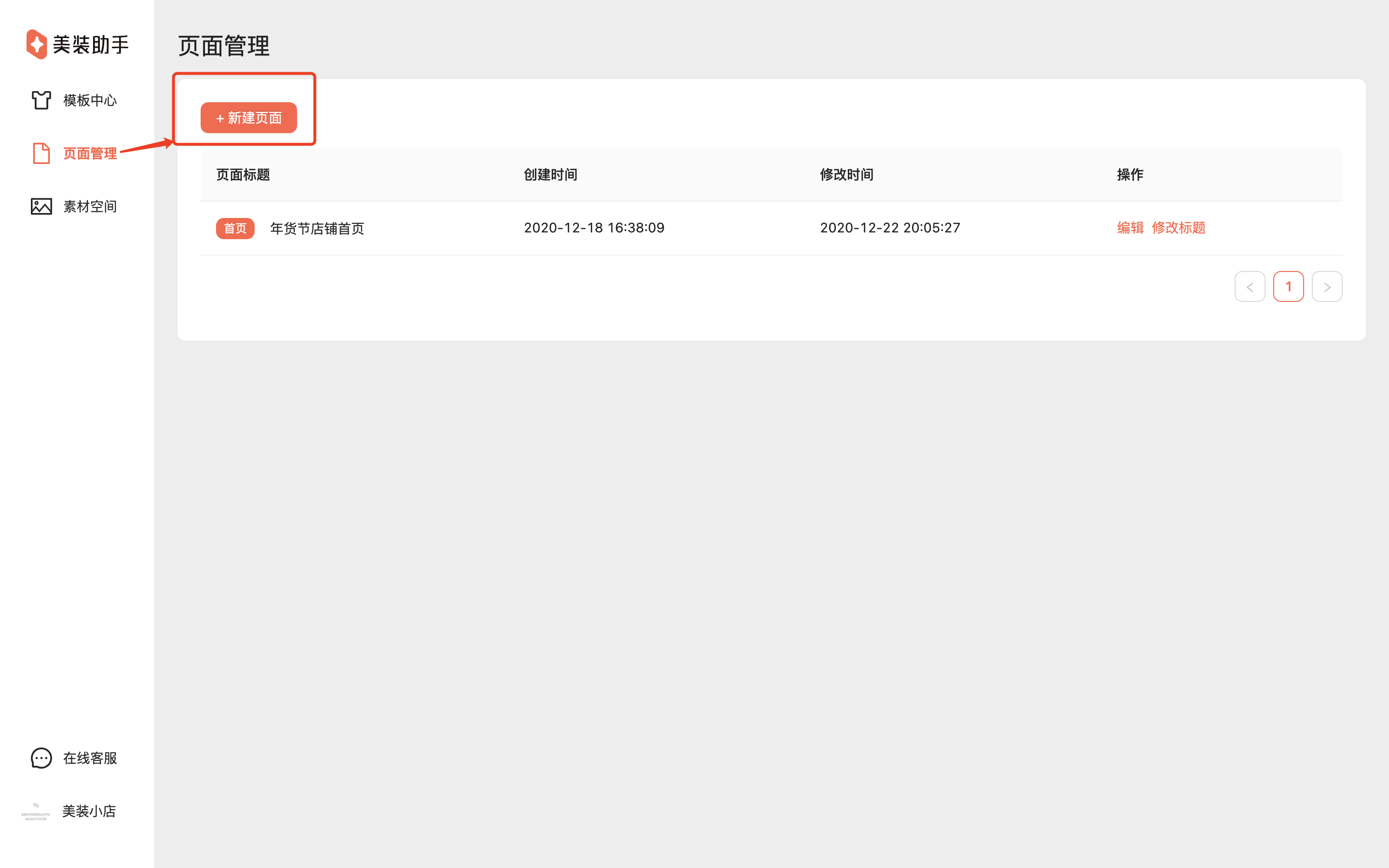Click the 美装小店 shop name label
The height and width of the screenshot is (868, 1389).
coord(89,811)
